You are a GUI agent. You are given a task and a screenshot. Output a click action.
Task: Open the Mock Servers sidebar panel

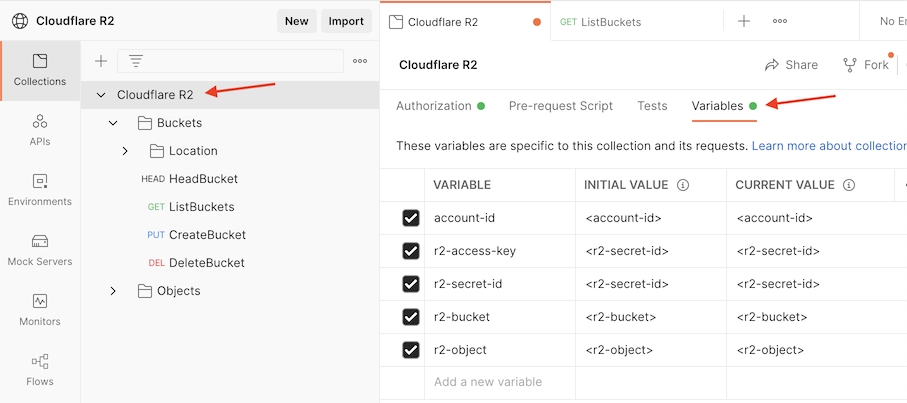tap(40, 250)
